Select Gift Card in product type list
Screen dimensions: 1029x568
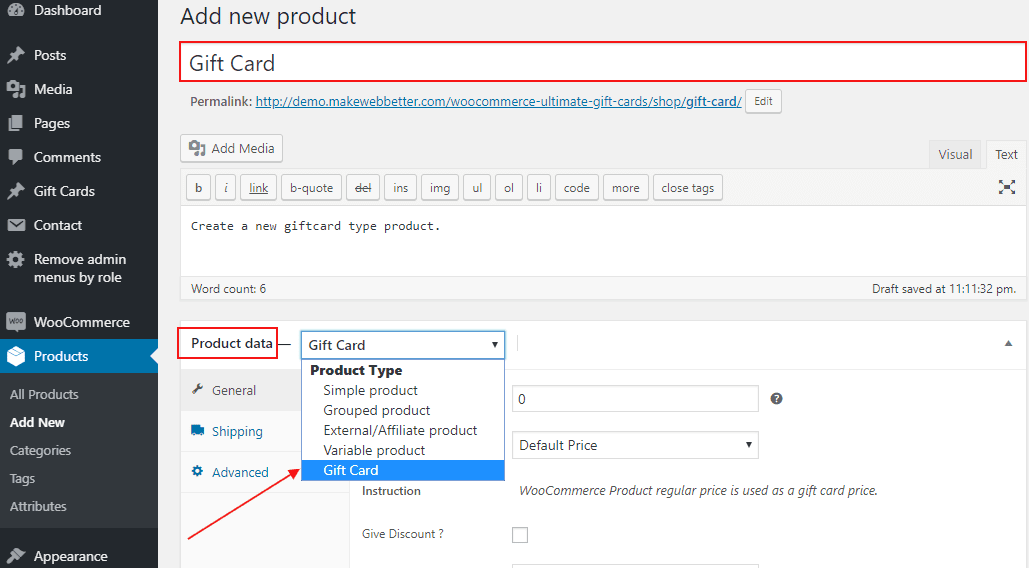[x=351, y=470]
